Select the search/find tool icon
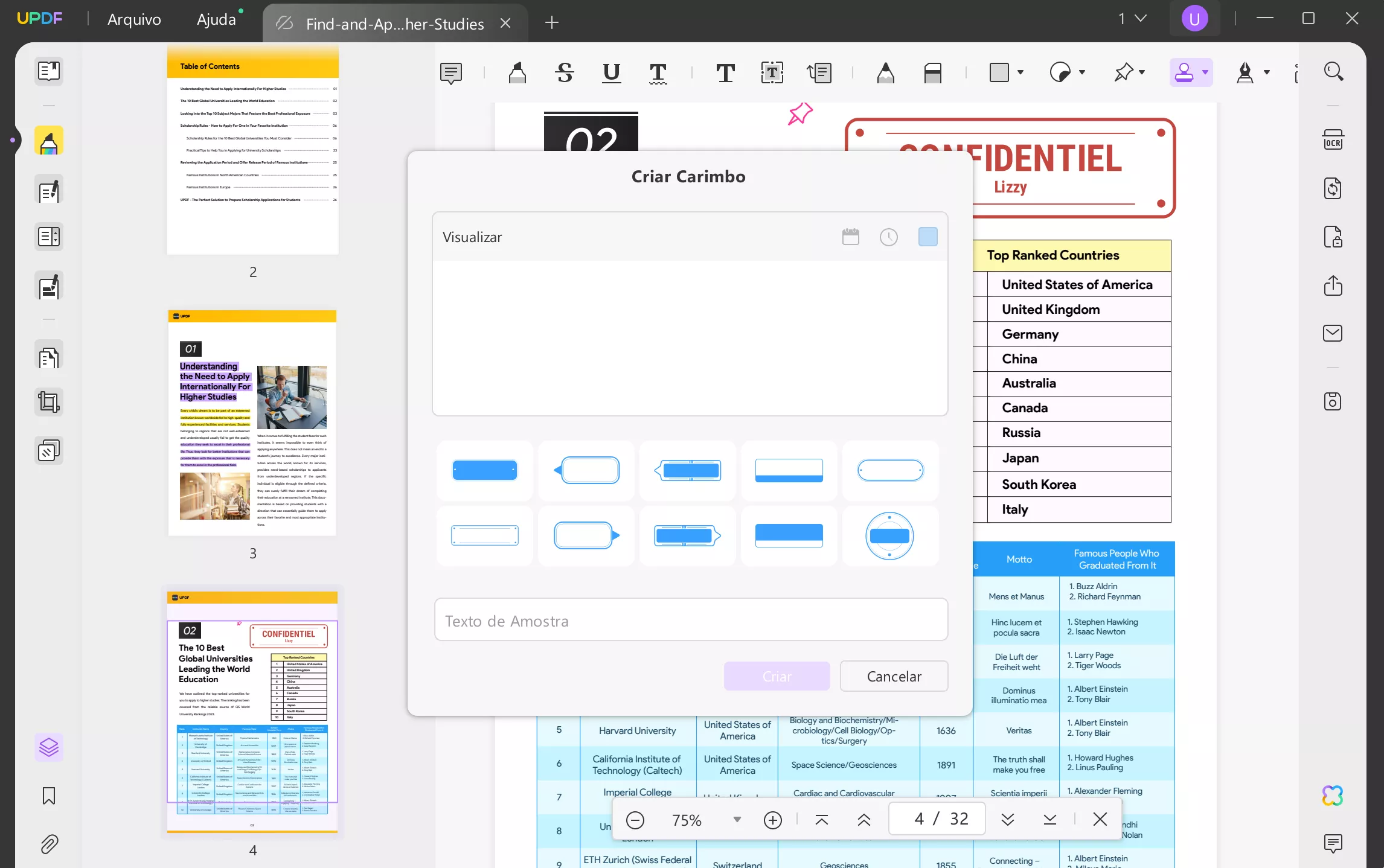 pyautogui.click(x=1334, y=72)
